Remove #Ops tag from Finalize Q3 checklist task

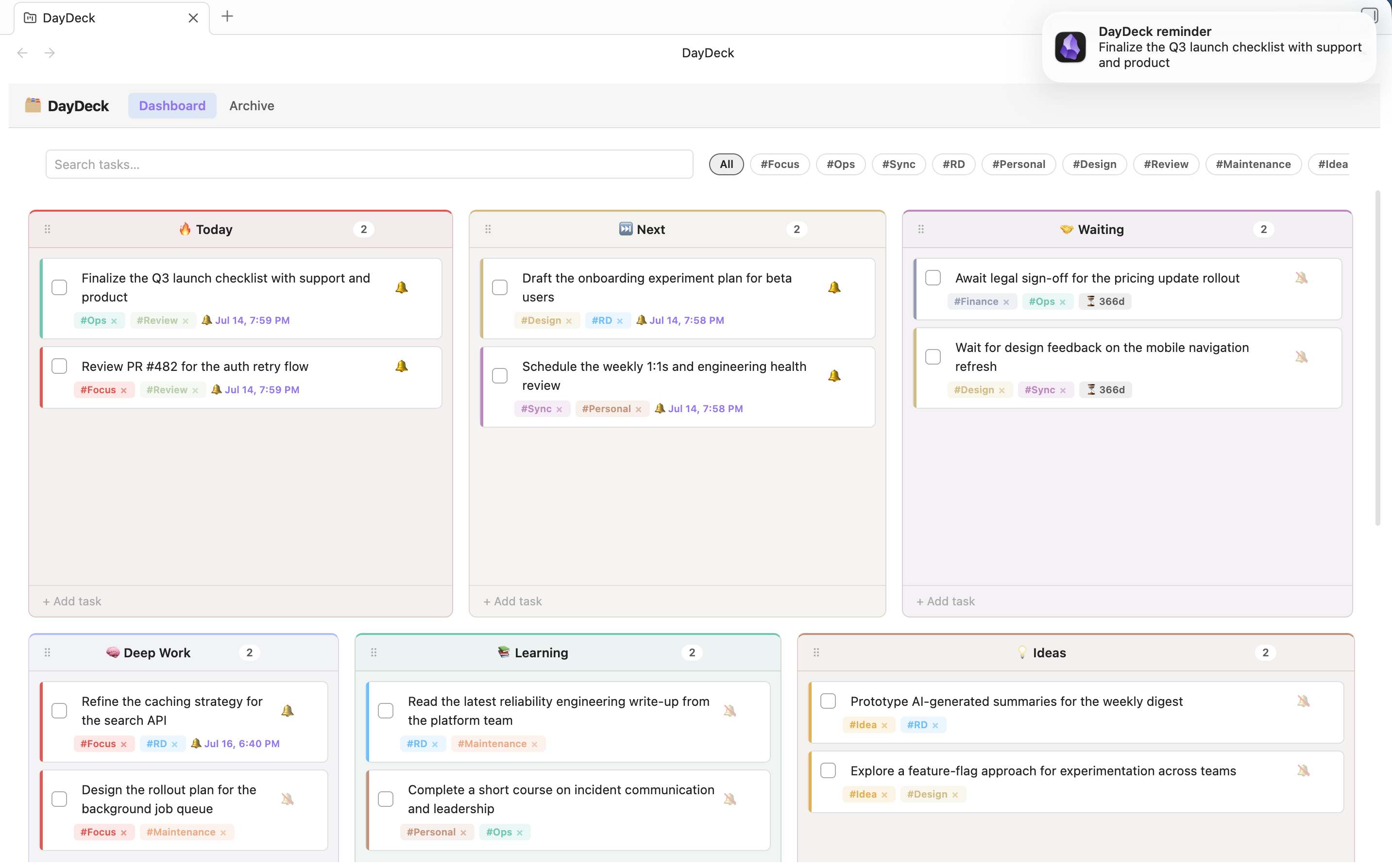[x=114, y=321]
